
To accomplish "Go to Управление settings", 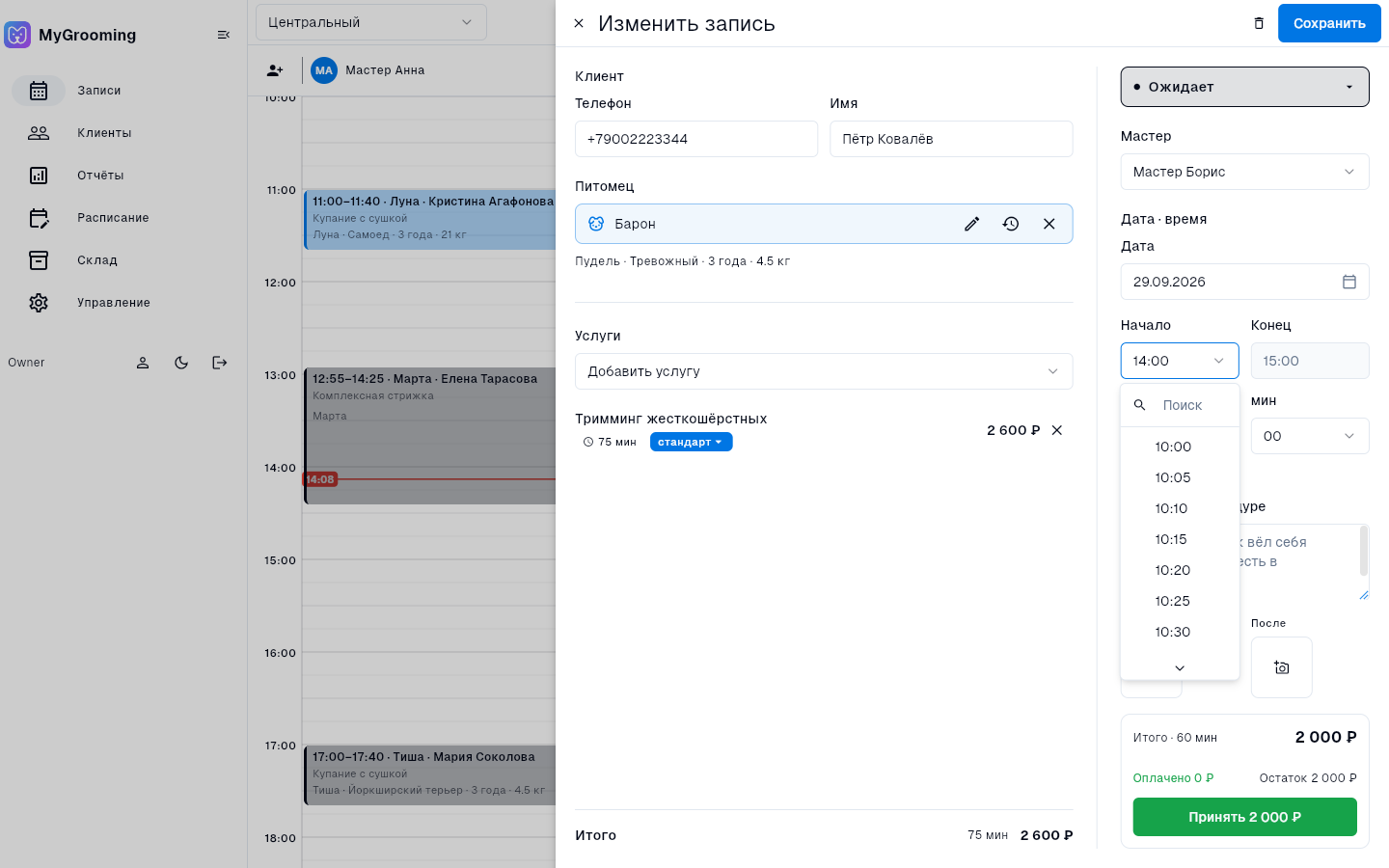I will click(123, 303).
